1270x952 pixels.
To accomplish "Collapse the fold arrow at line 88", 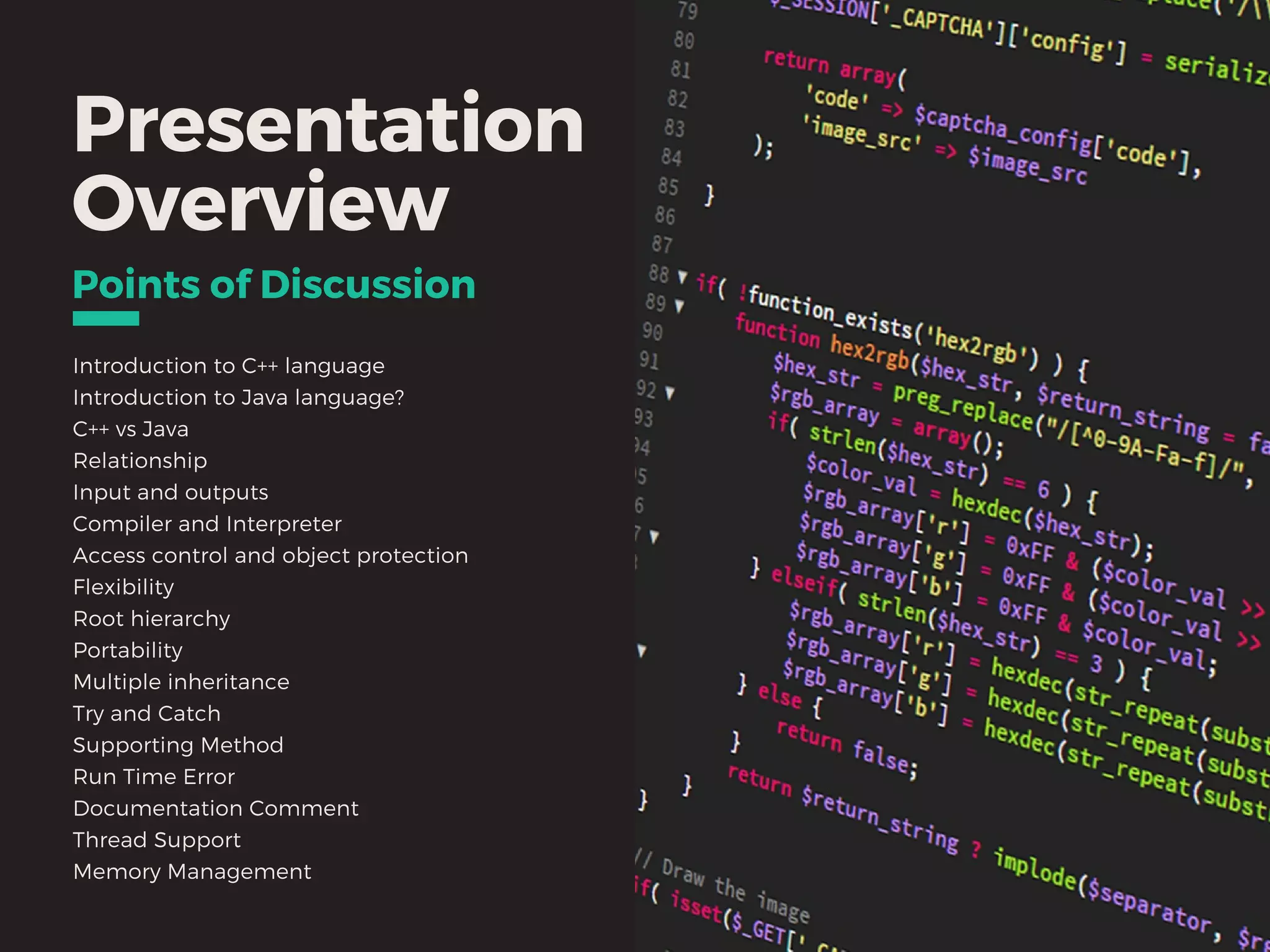I will tap(683, 276).
